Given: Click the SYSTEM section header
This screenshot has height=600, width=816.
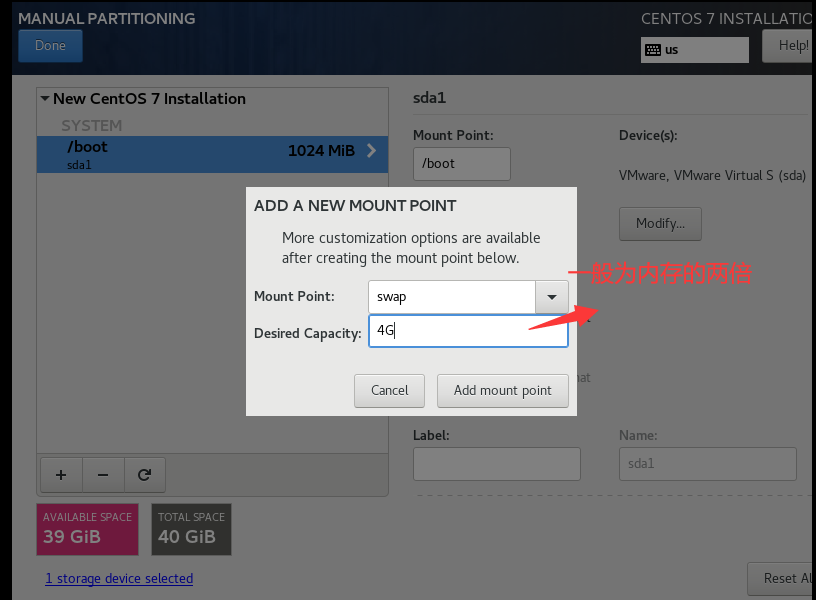Looking at the screenshot, I should (92, 125).
